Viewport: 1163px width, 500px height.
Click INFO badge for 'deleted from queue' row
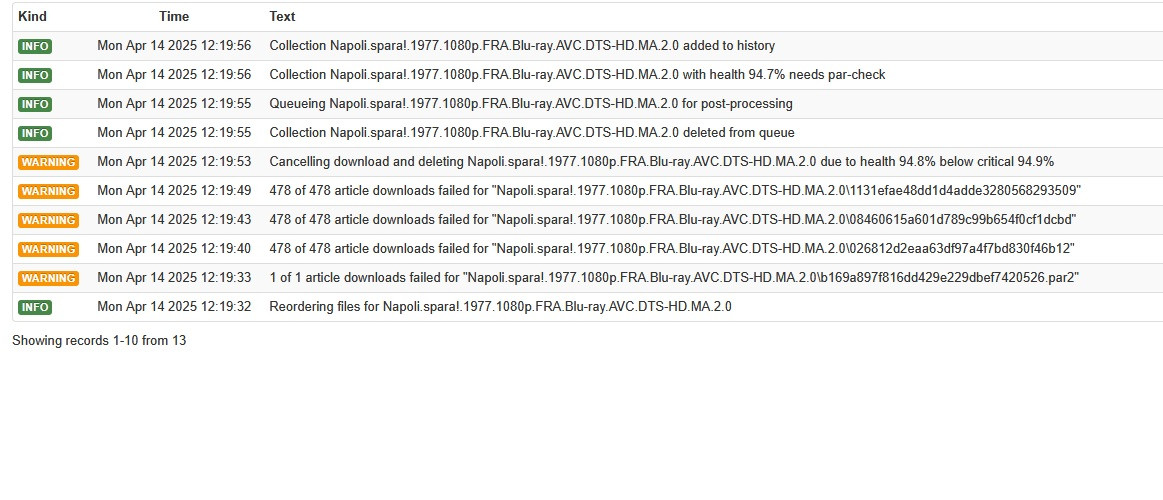[x=35, y=133]
